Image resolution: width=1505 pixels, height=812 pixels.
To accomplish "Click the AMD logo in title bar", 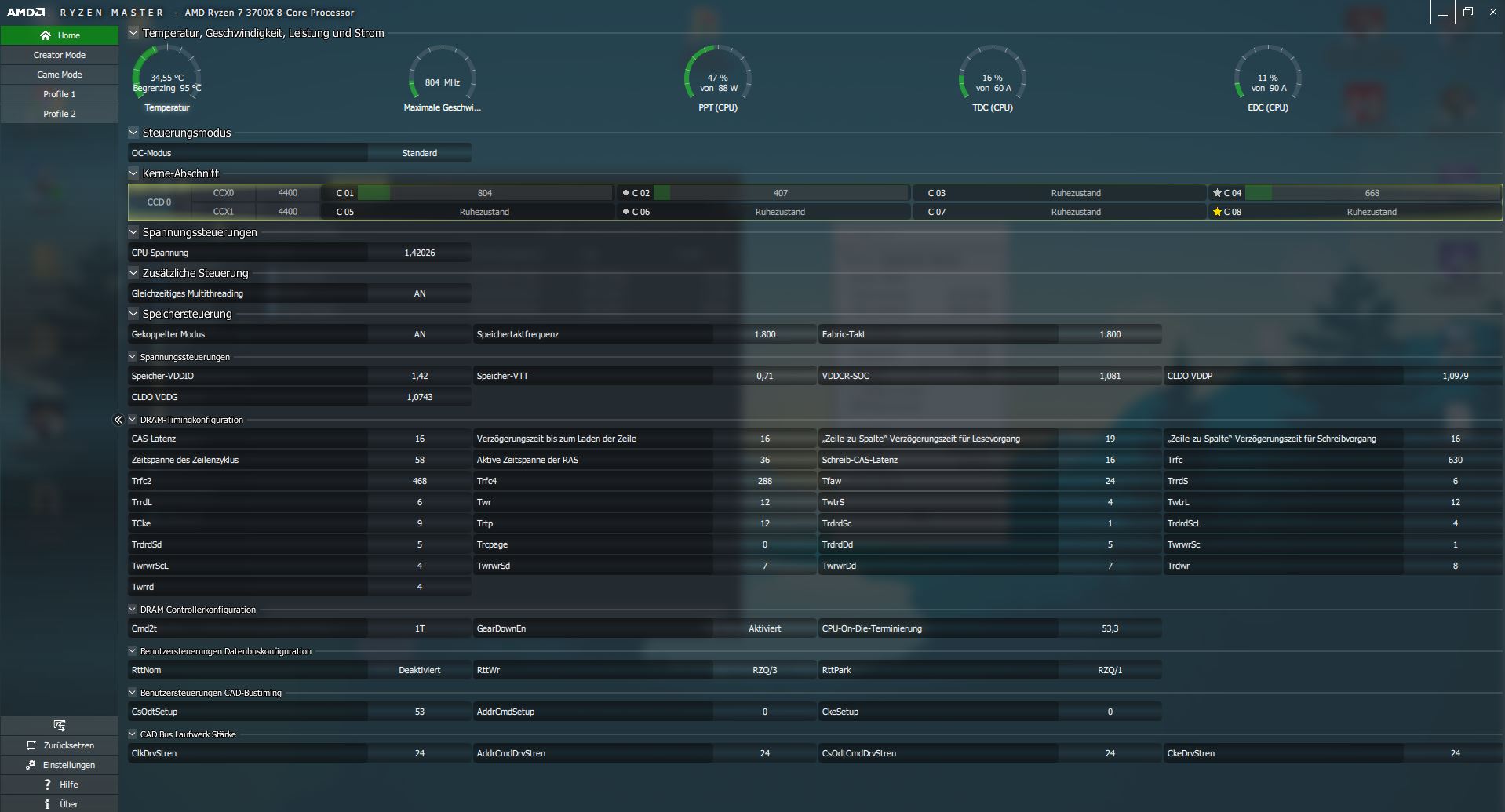I will [26, 13].
